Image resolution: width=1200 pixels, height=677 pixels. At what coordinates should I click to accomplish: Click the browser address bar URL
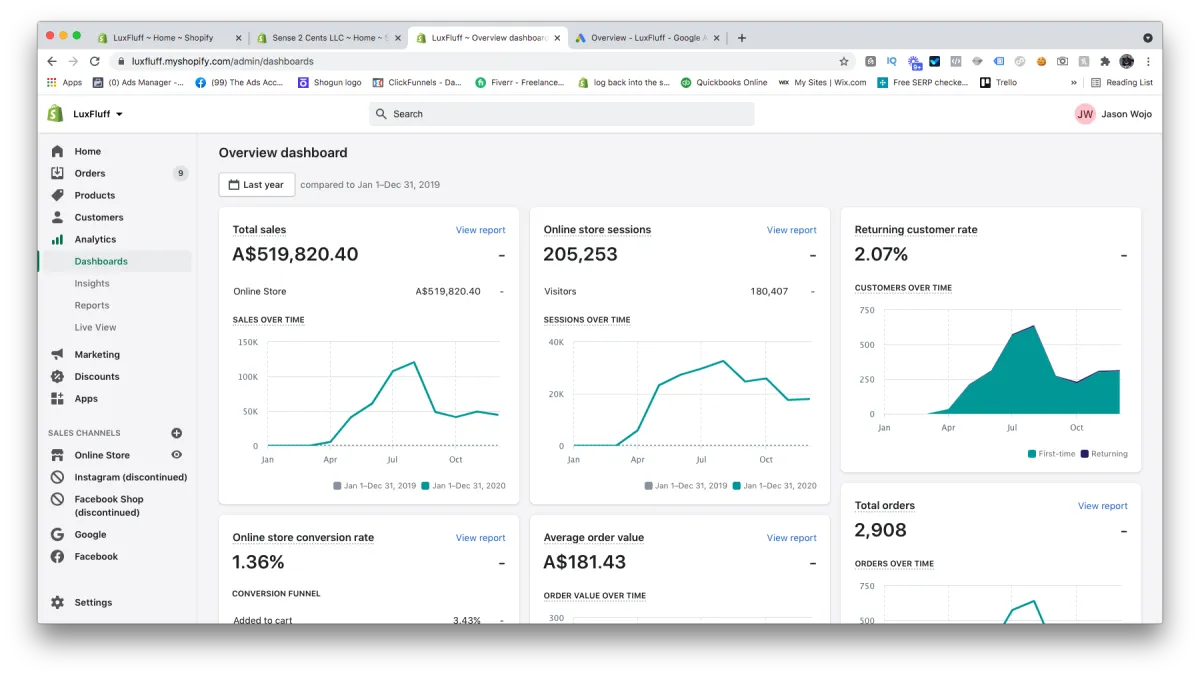[222, 61]
